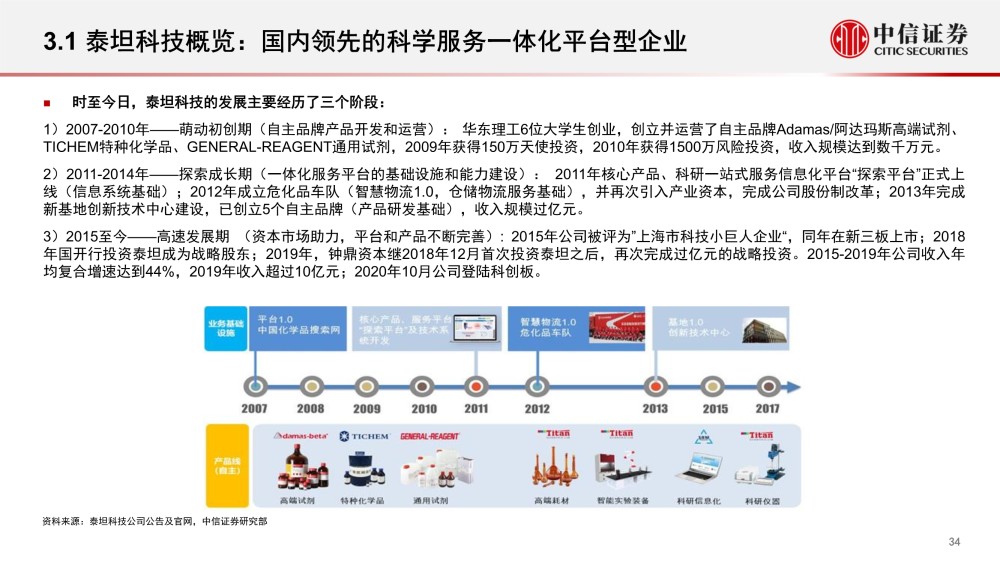
Task: Click the 2010 timeline circle marker
Action: pyautogui.click(x=422, y=386)
